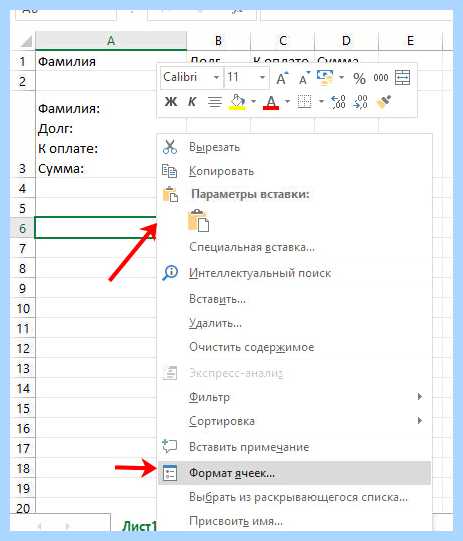Select column C header

tap(283, 41)
